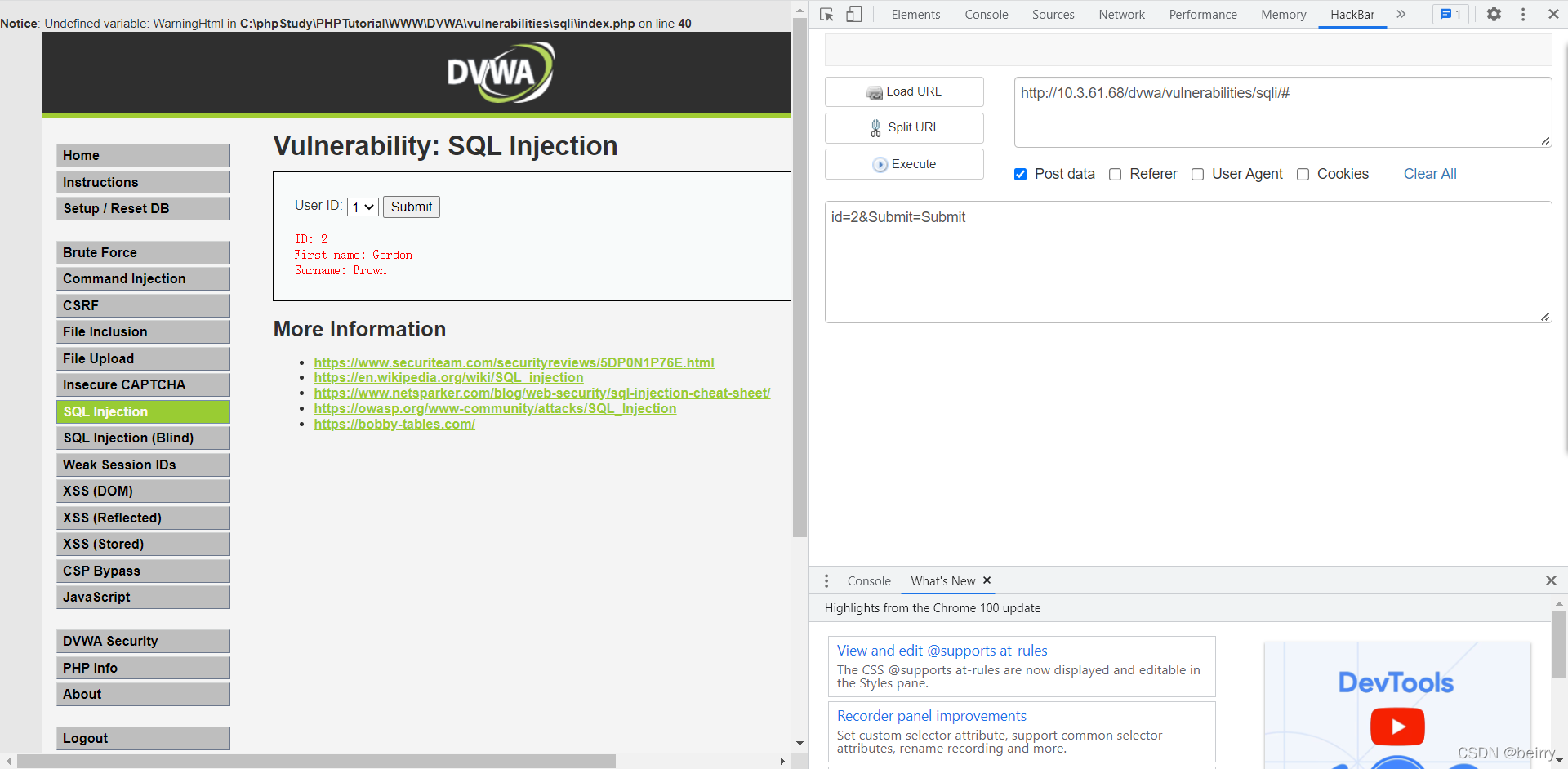Open Recorder panel improvements link
Image resolution: width=1568 pixels, height=769 pixels.
point(931,716)
